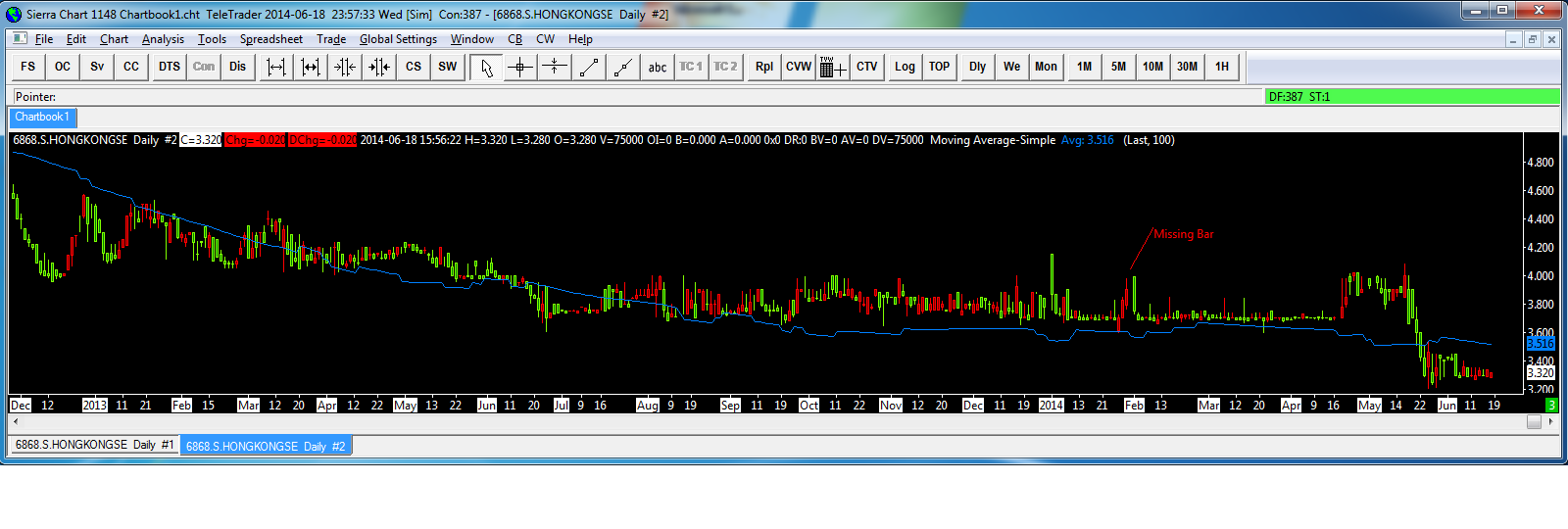Click the CVW toolbar button
1568x529 pixels.
(799, 67)
